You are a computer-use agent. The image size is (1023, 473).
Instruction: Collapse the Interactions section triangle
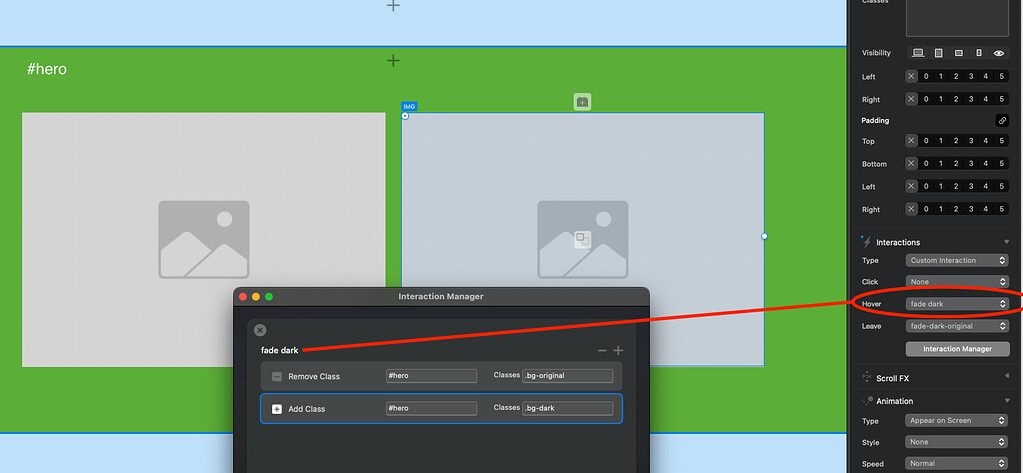tap(1006, 242)
